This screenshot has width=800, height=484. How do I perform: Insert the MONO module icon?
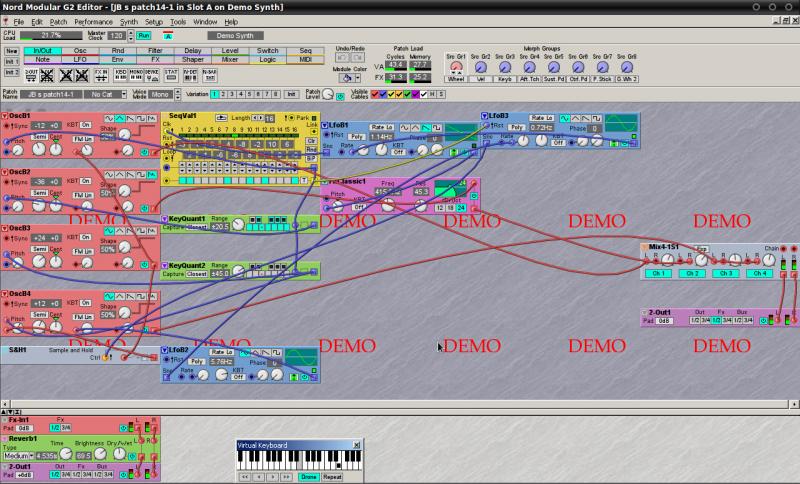click(136, 75)
